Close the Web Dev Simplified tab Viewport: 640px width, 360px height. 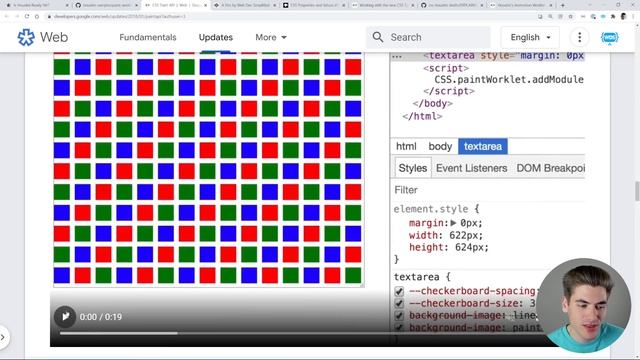275,5
